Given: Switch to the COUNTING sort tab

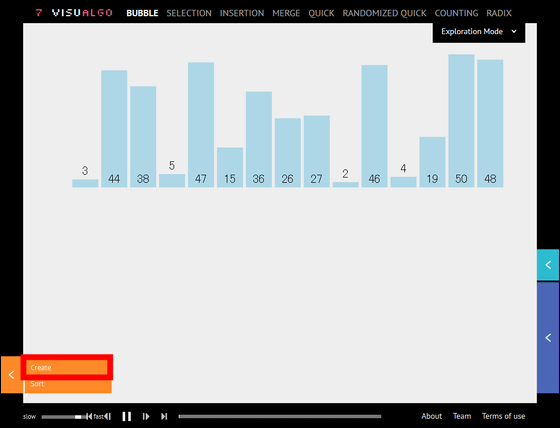Looking at the screenshot, I should (x=456, y=13).
